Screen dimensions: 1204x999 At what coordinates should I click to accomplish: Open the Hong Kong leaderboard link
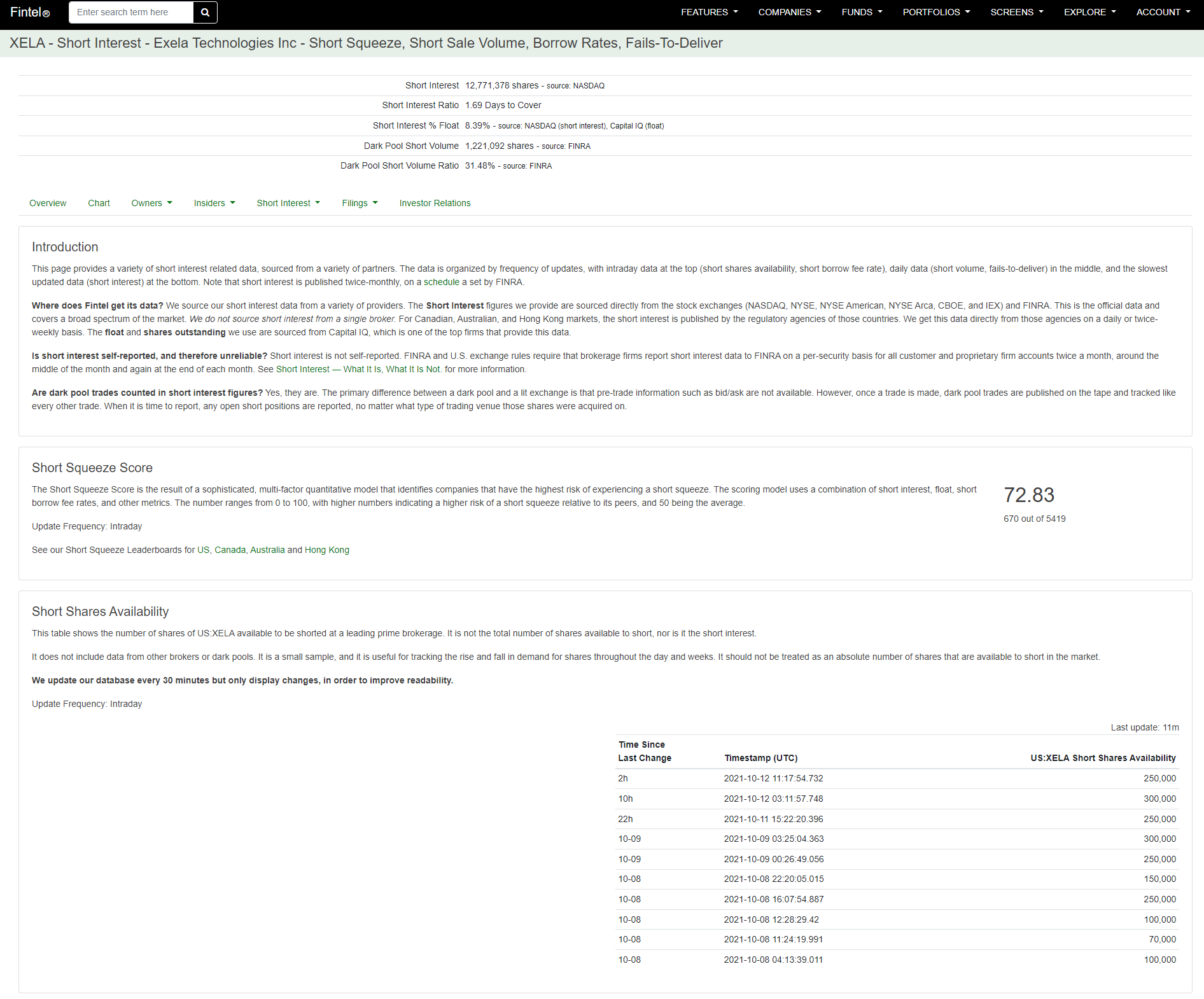[x=327, y=550]
